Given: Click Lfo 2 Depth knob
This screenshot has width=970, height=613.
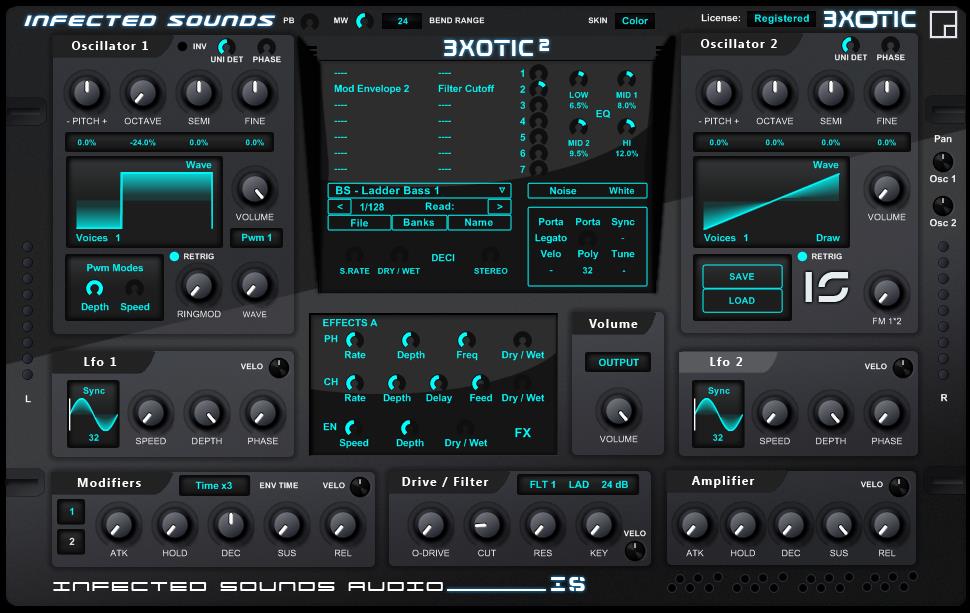Looking at the screenshot, I should 830,414.
